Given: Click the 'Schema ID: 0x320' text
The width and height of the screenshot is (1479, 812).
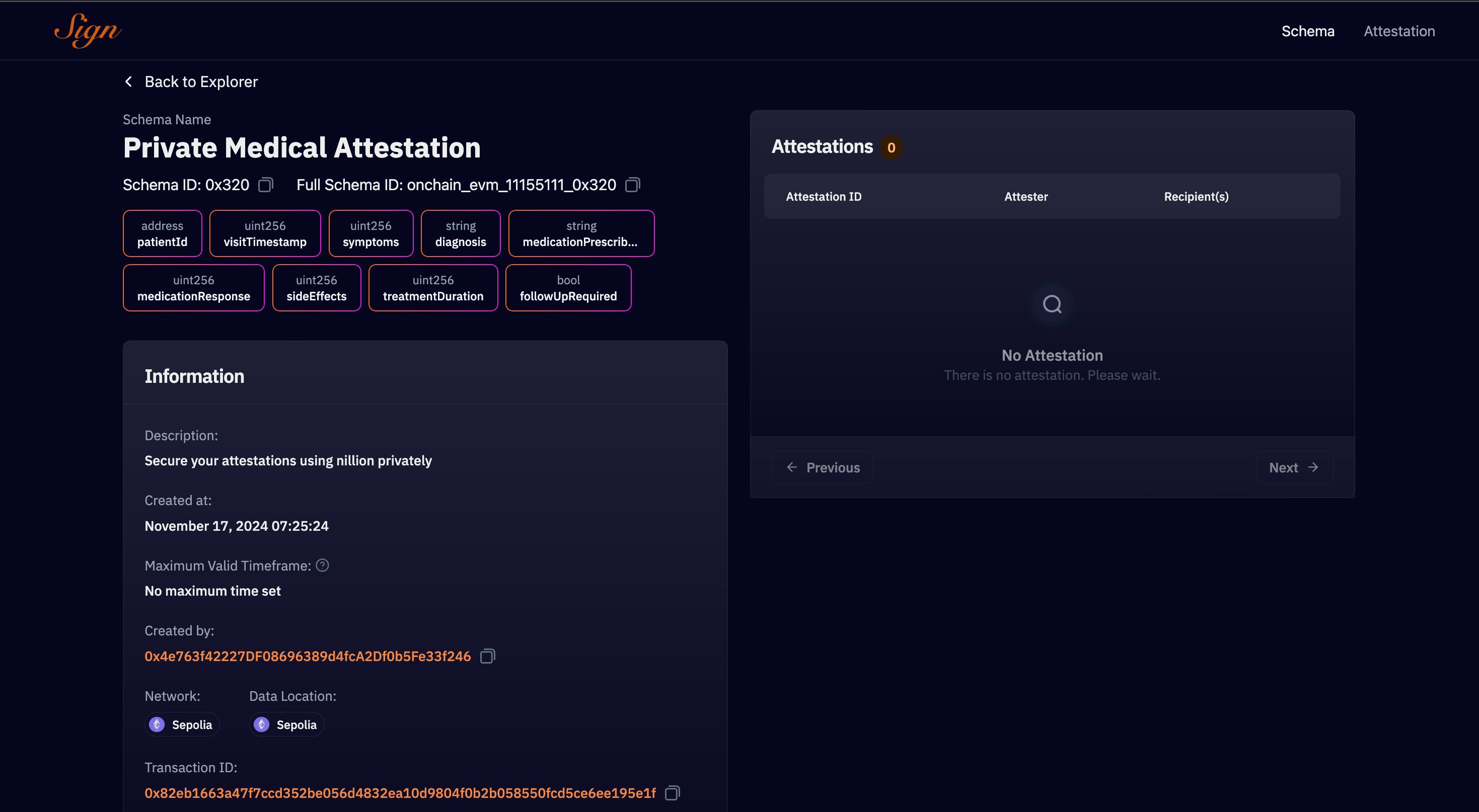Looking at the screenshot, I should coord(186,185).
